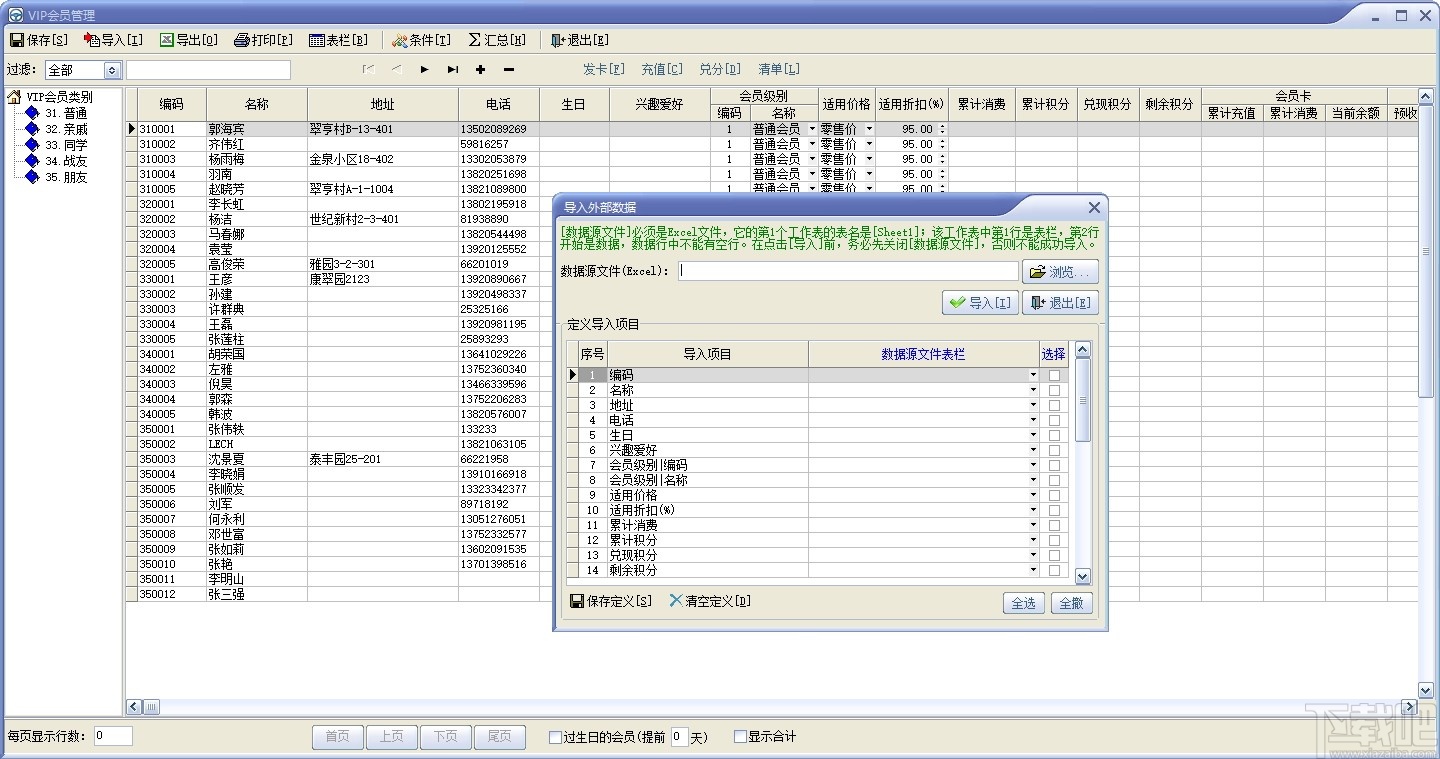Click the 保存 save icon on toolbar
The image size is (1440, 759).
[x=16, y=39]
